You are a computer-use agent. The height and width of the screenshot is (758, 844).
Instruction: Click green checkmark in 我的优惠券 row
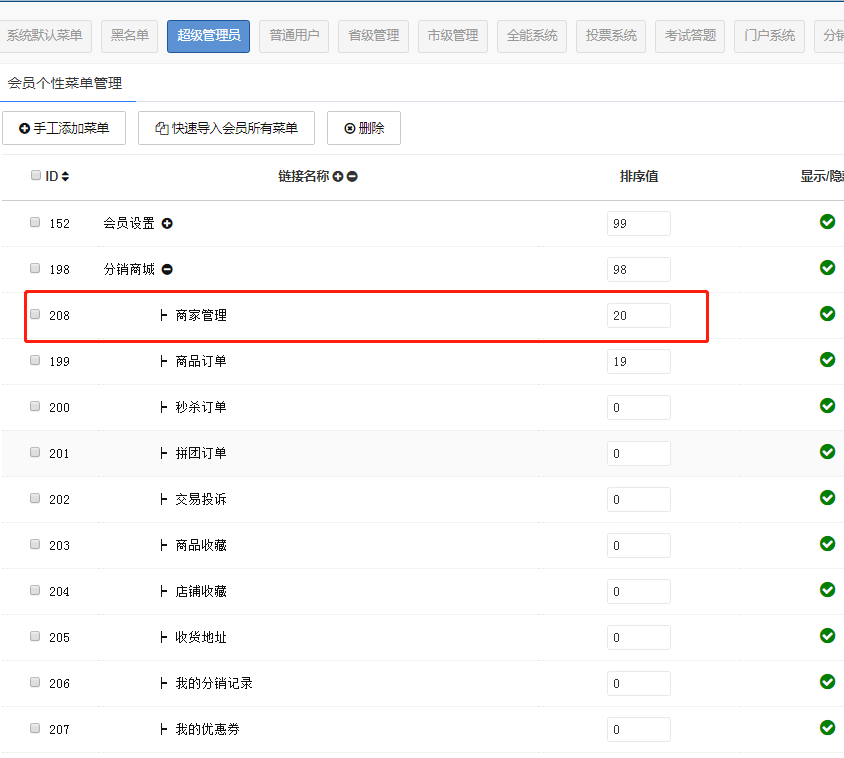(827, 728)
